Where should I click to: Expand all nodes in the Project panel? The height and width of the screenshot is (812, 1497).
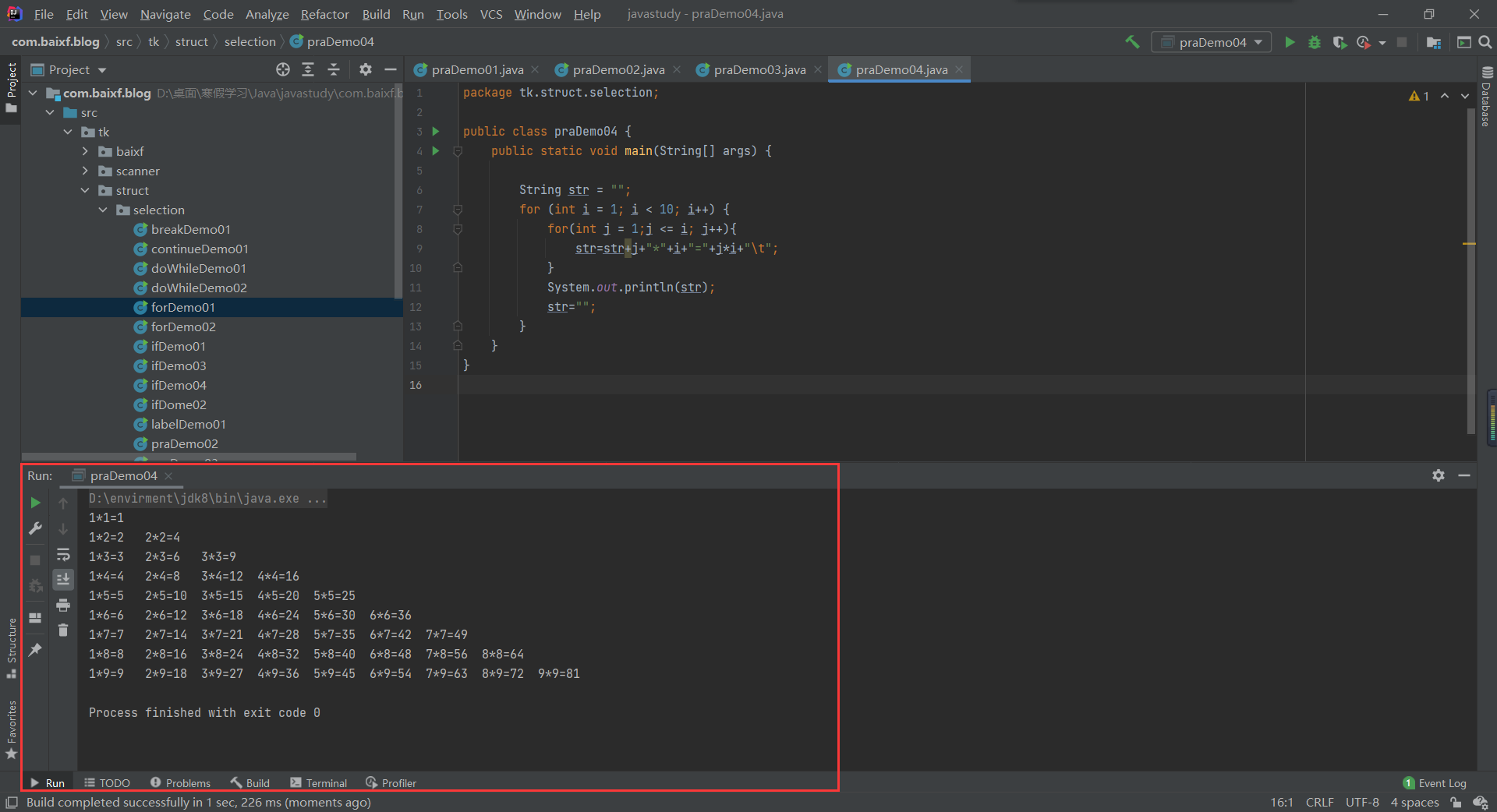[x=308, y=69]
